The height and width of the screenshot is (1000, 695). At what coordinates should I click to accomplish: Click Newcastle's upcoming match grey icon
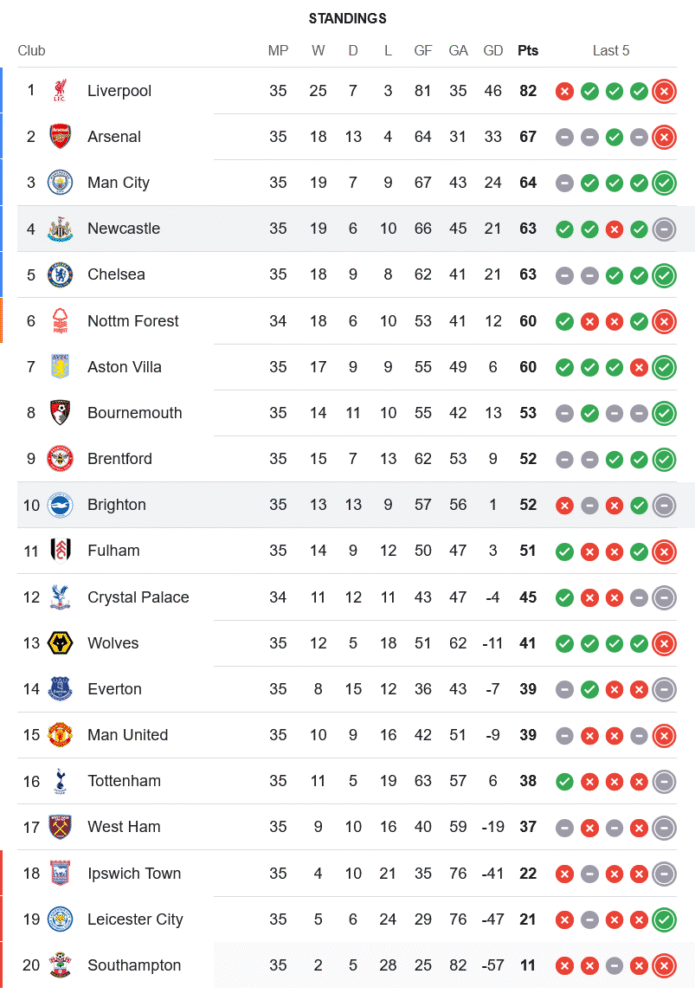pyautogui.click(x=663, y=229)
